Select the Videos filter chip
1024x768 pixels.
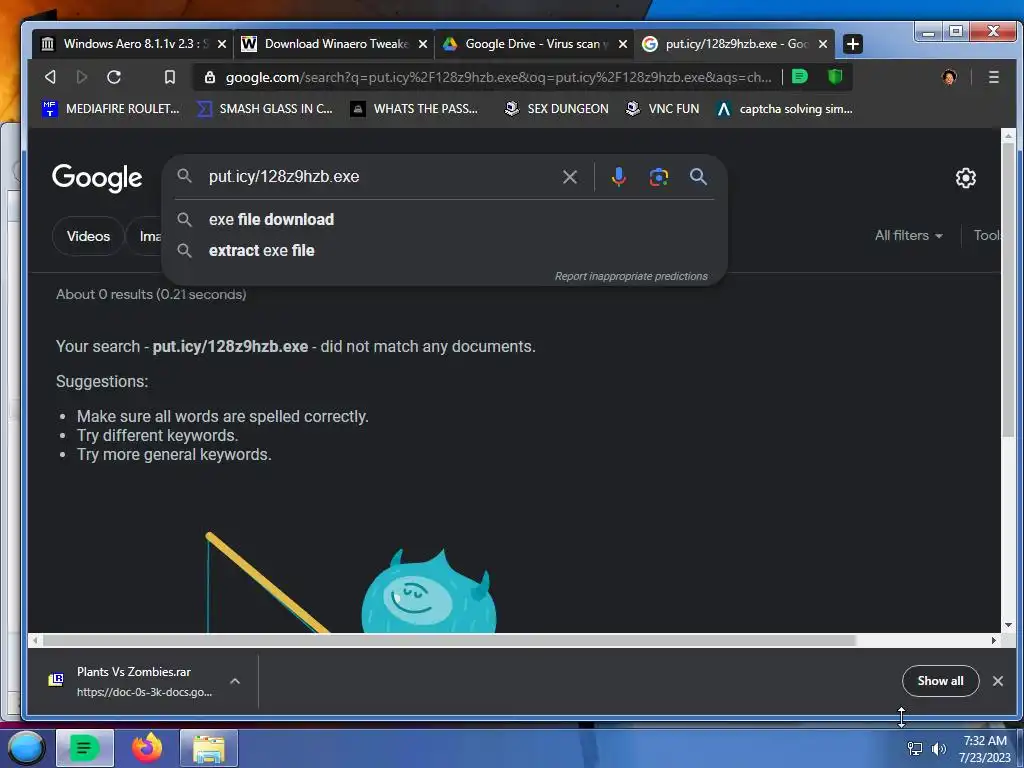(88, 236)
